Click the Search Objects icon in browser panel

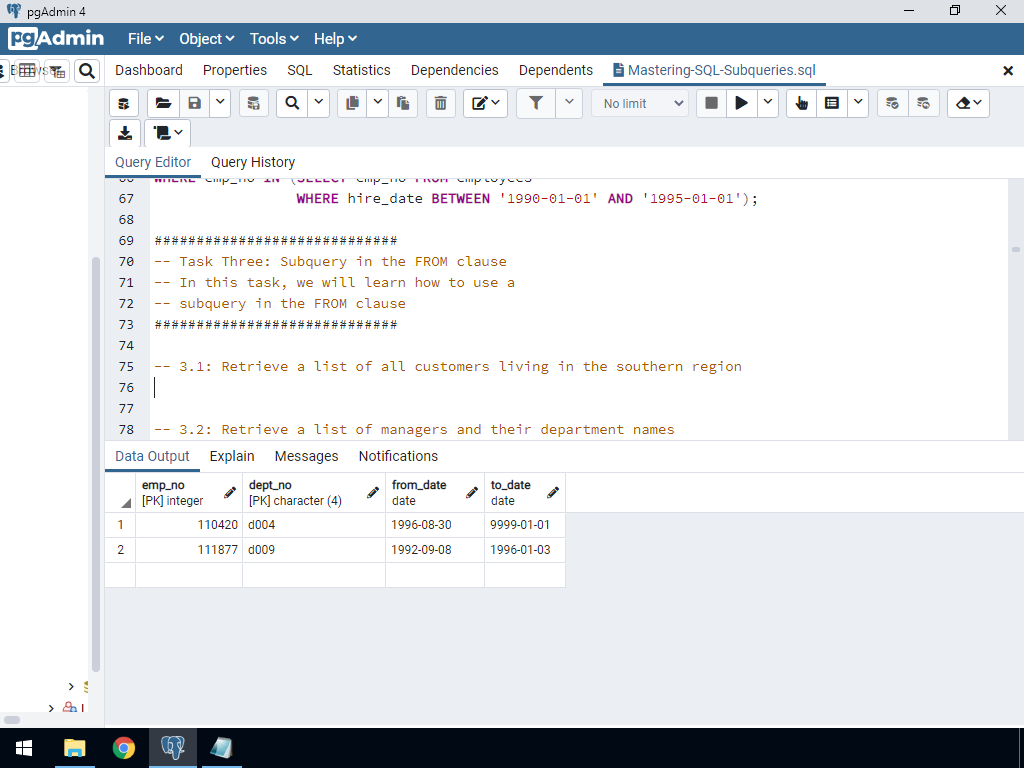point(87,70)
